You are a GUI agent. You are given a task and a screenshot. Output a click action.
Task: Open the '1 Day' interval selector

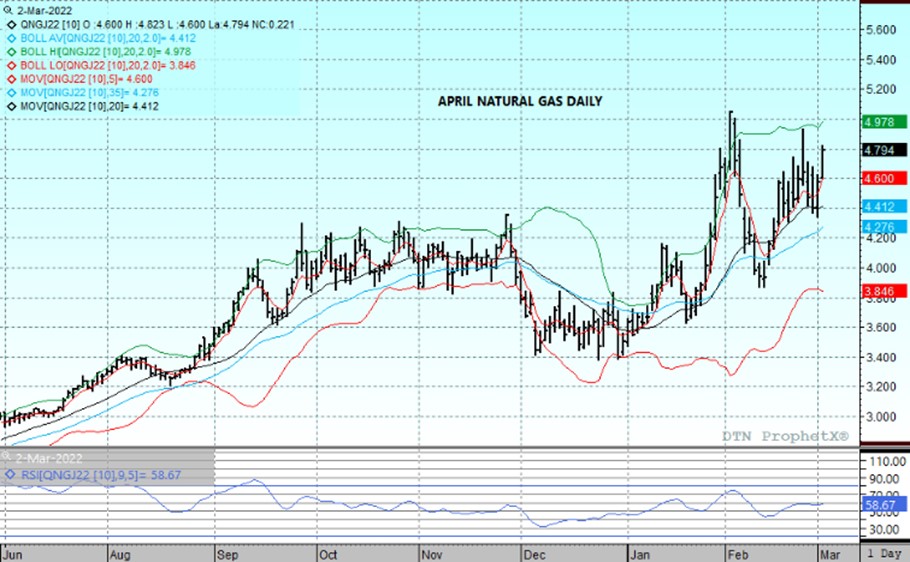pos(883,553)
